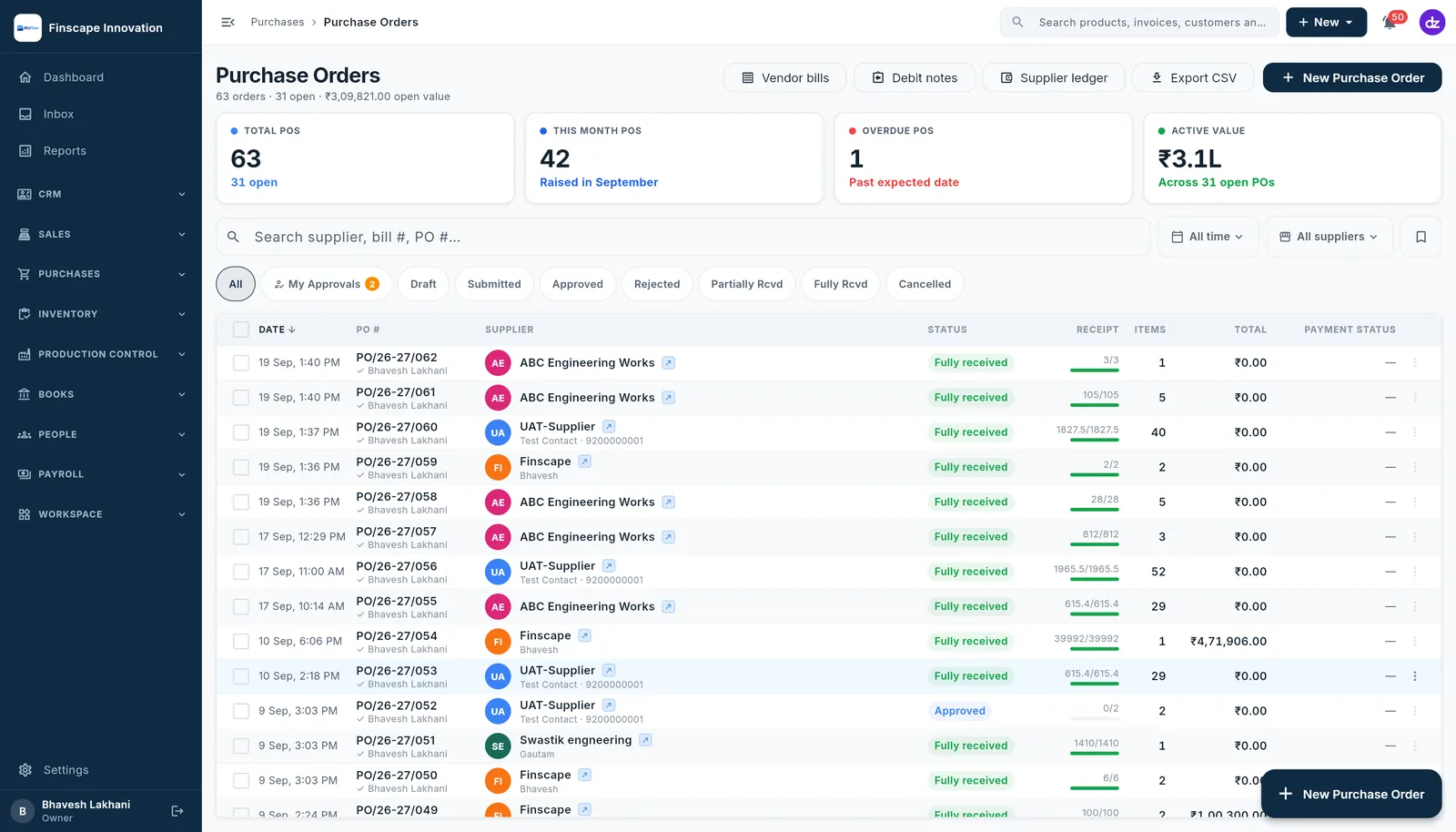Select checkbox for PO/26-27/060

(241, 432)
